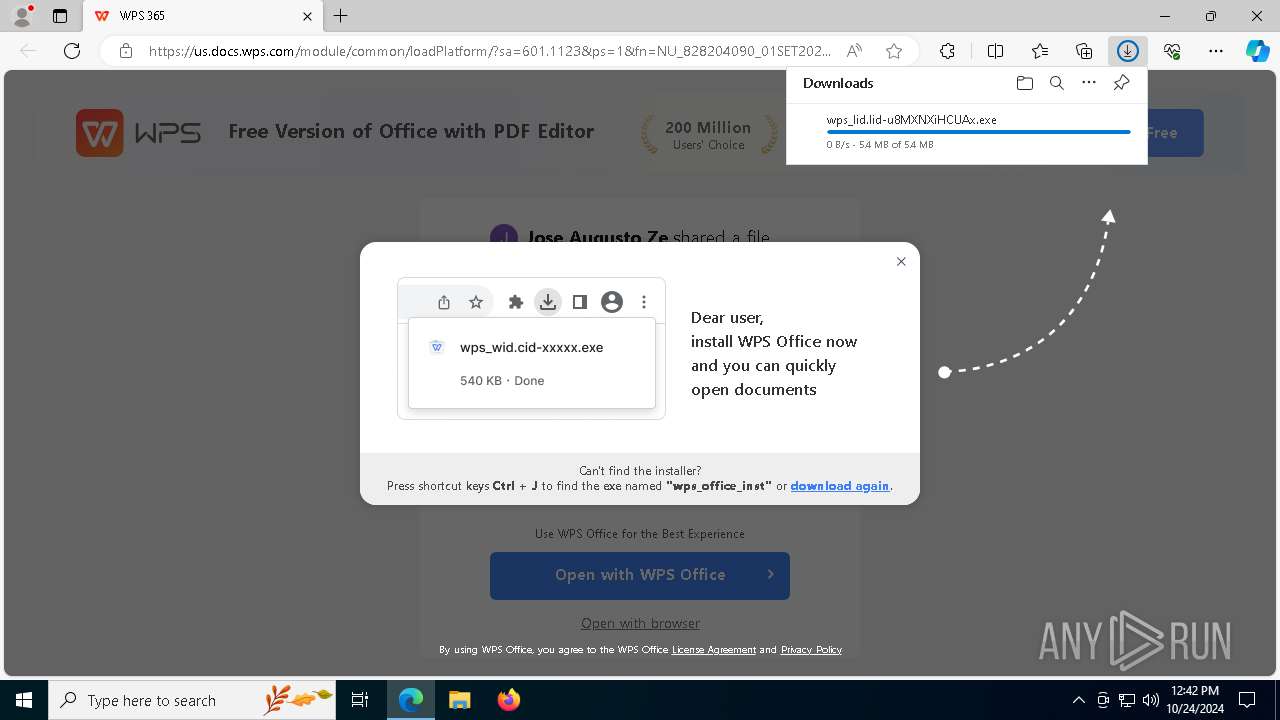The width and height of the screenshot is (1280, 720).
Task: Click the download progress bar
Action: pyautogui.click(x=978, y=132)
